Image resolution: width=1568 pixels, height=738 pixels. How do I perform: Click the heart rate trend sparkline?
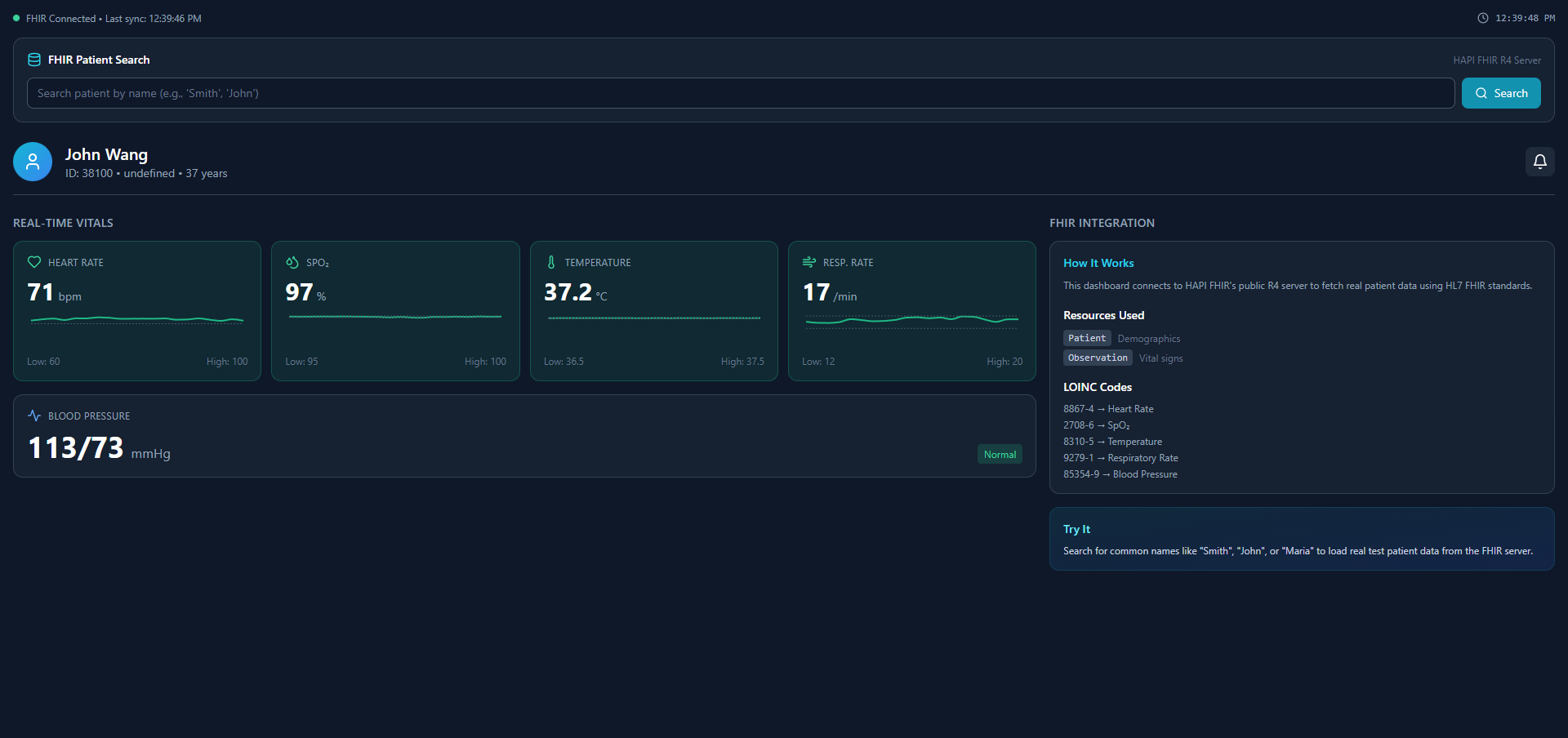coord(137,319)
